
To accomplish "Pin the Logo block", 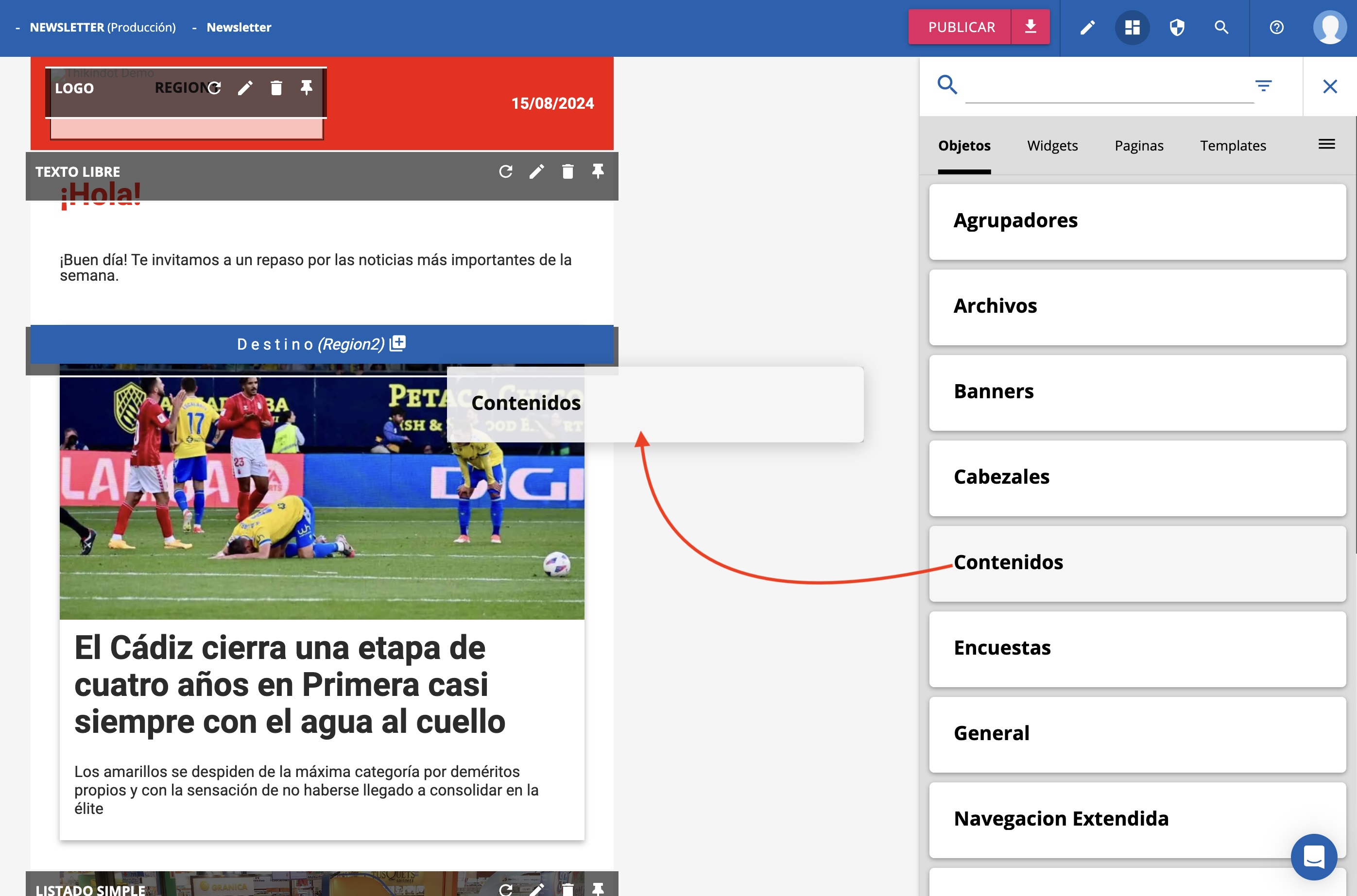I will (x=307, y=88).
